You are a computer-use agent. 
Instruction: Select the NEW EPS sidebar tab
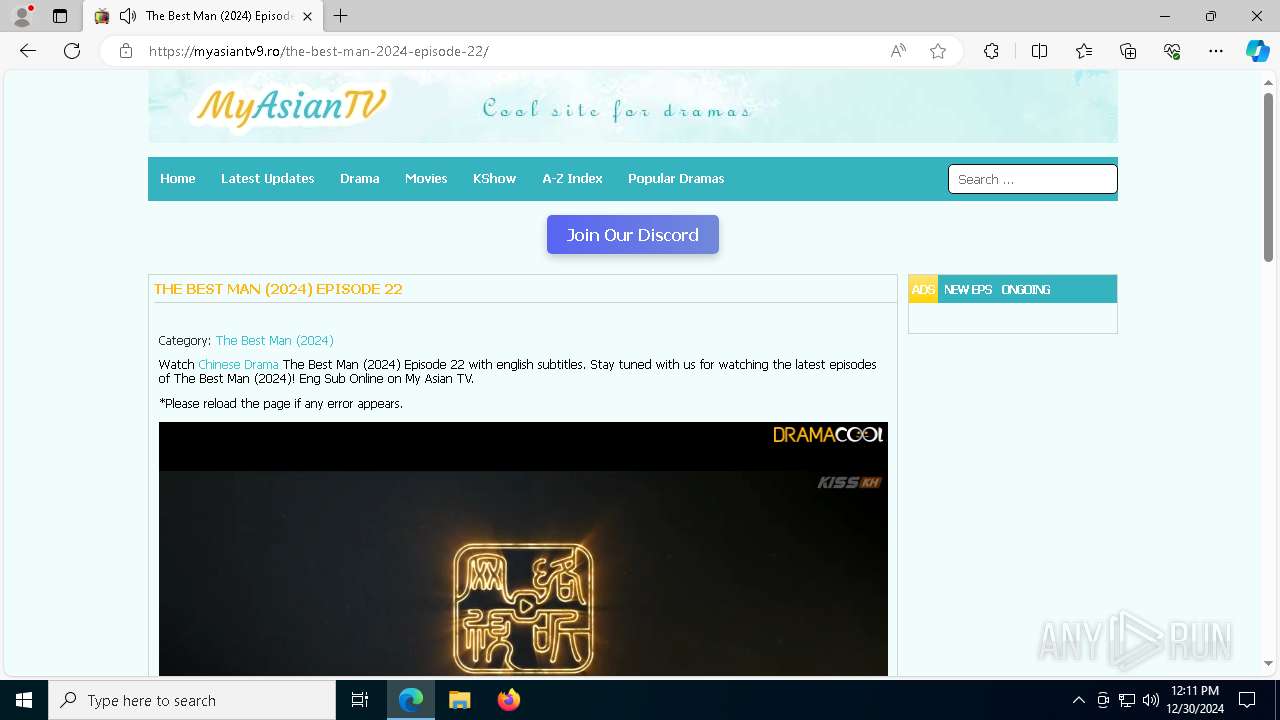pyautogui.click(x=968, y=289)
